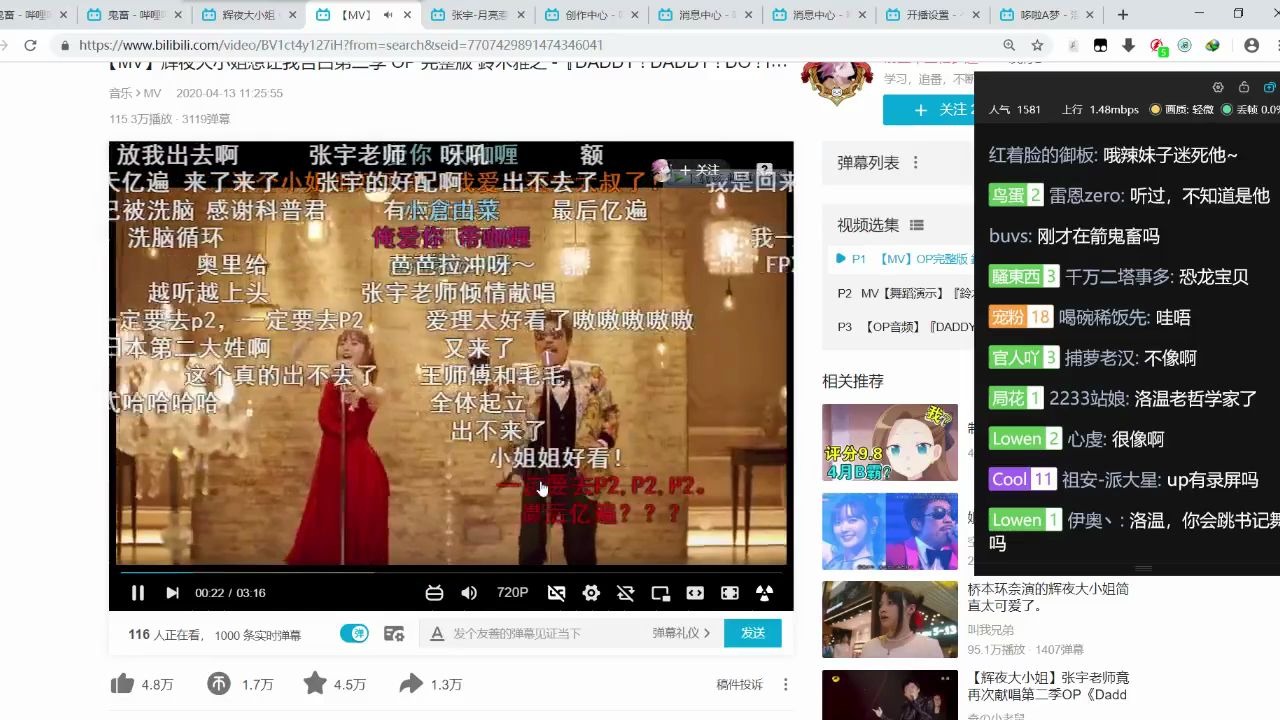Mute audio on the 【MV】 tab speaker icon
The width and height of the screenshot is (1280, 720).
(x=387, y=15)
